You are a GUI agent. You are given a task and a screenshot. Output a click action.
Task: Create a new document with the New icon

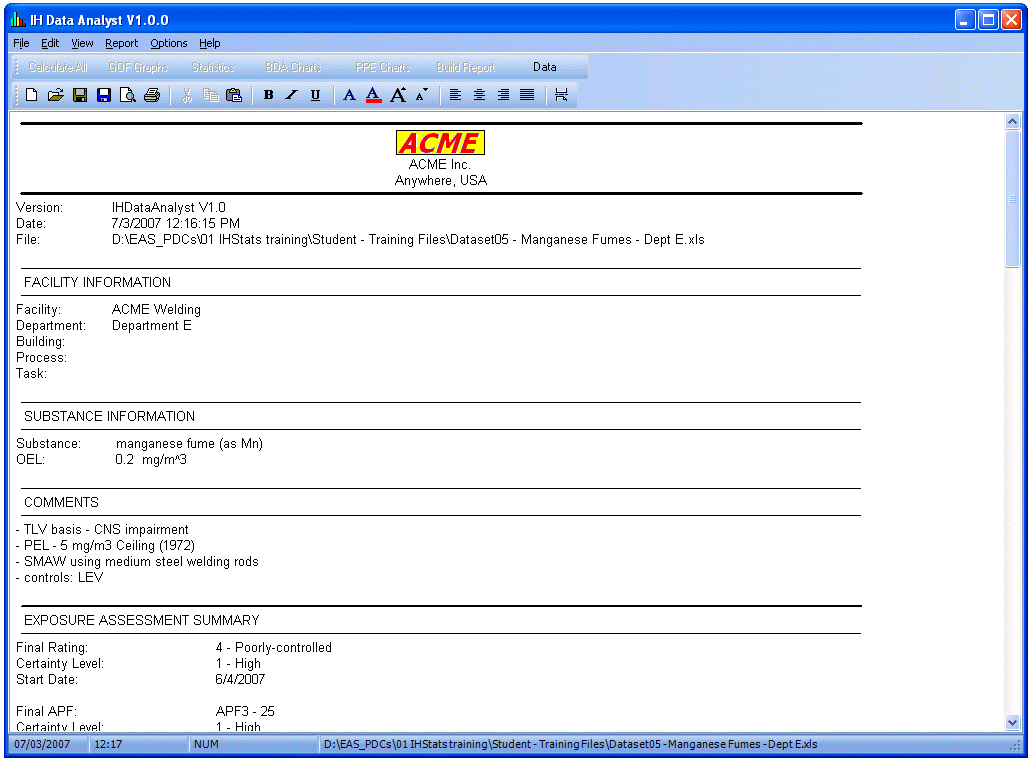coord(30,94)
